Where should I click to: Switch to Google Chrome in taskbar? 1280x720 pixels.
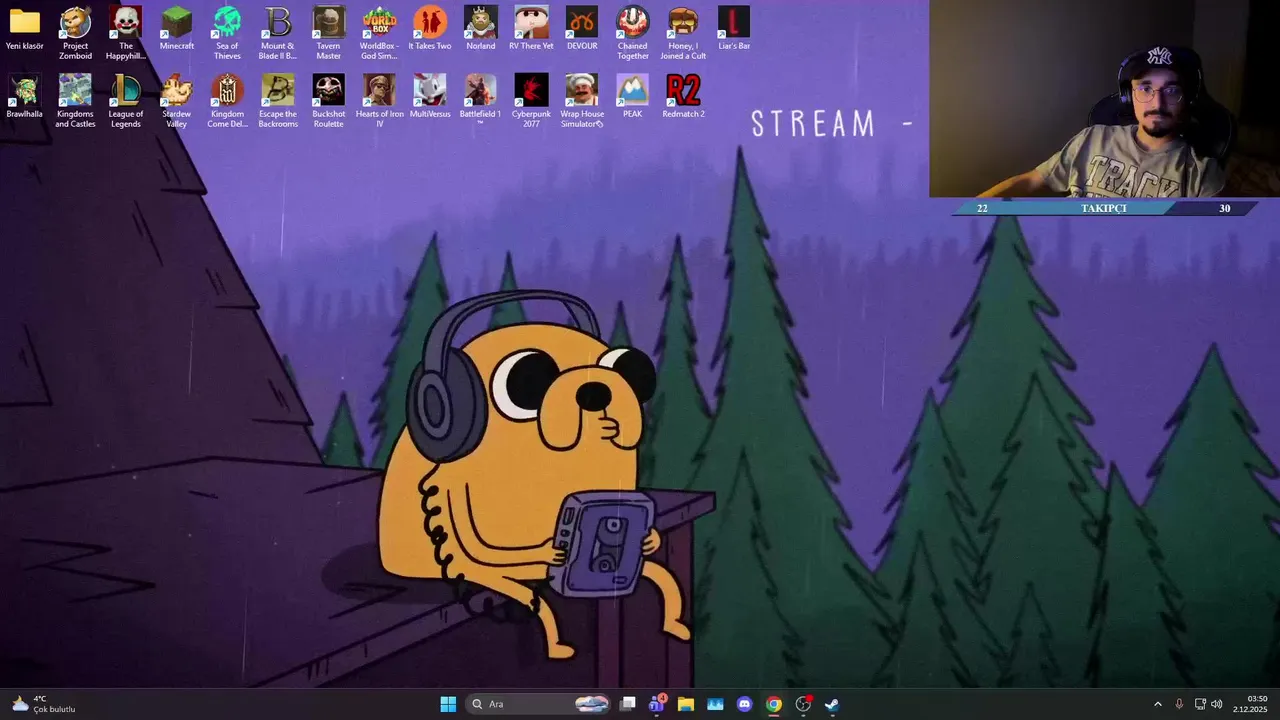tap(773, 704)
